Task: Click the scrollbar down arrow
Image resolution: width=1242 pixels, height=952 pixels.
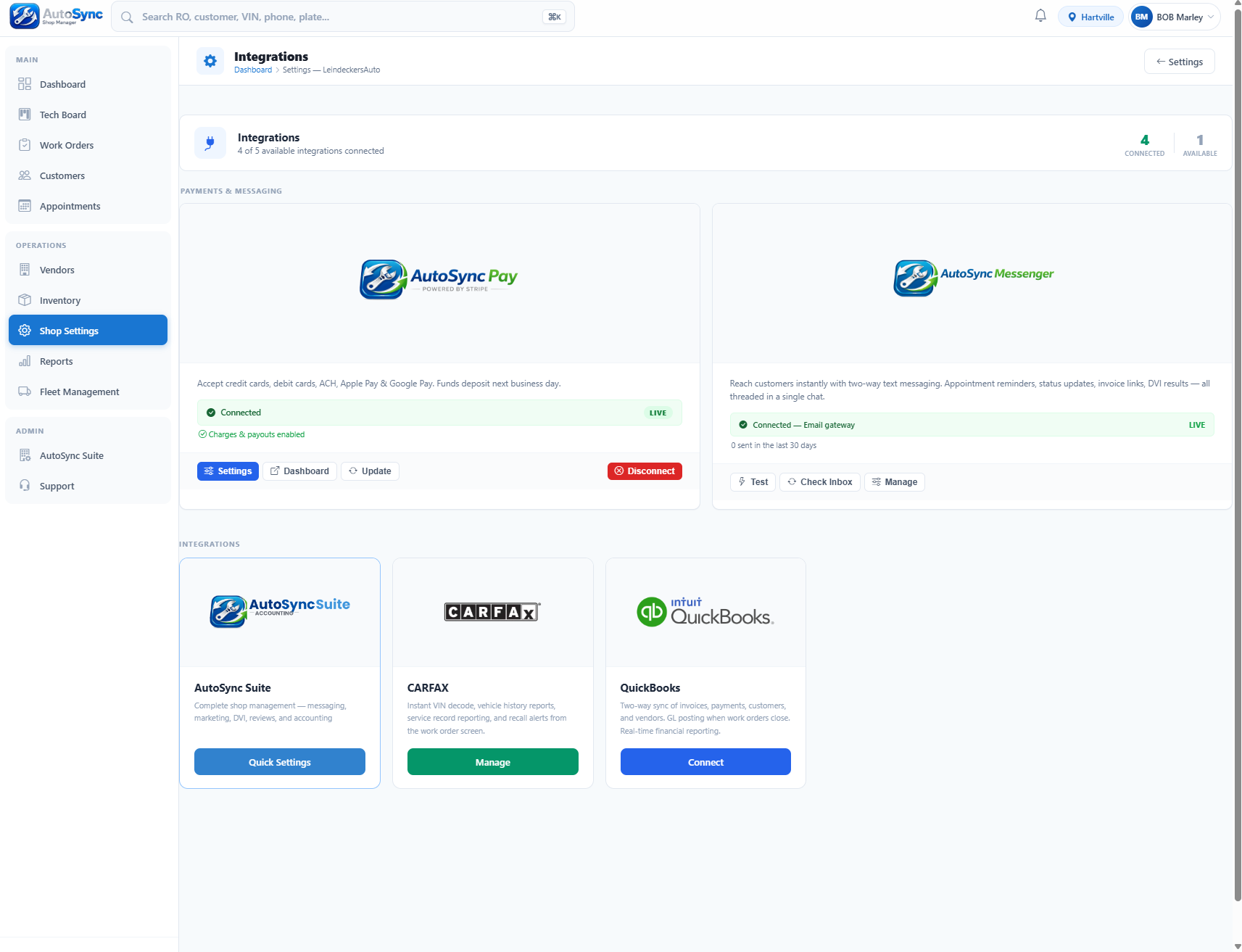Action: [1237, 946]
